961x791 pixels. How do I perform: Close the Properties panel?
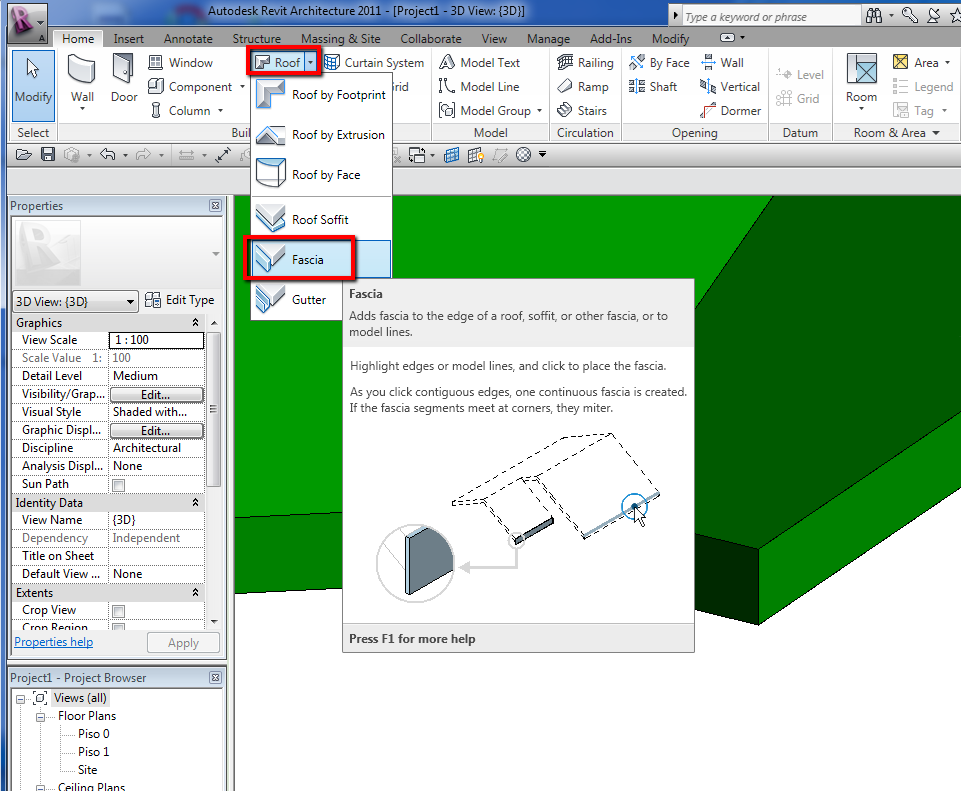pos(215,205)
